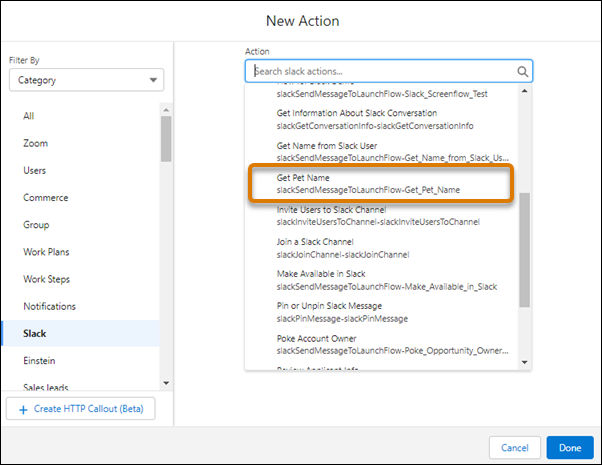Choose Make Available in Slack action
602x465 pixels.
click(x=382, y=280)
